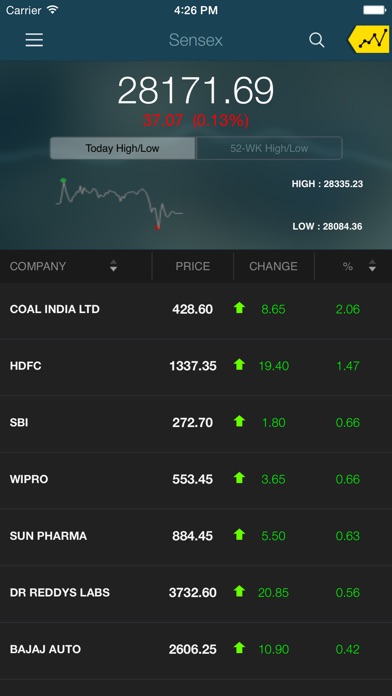Image resolution: width=392 pixels, height=696 pixels.
Task: Select Today High/Low segment
Action: [x=123, y=148]
